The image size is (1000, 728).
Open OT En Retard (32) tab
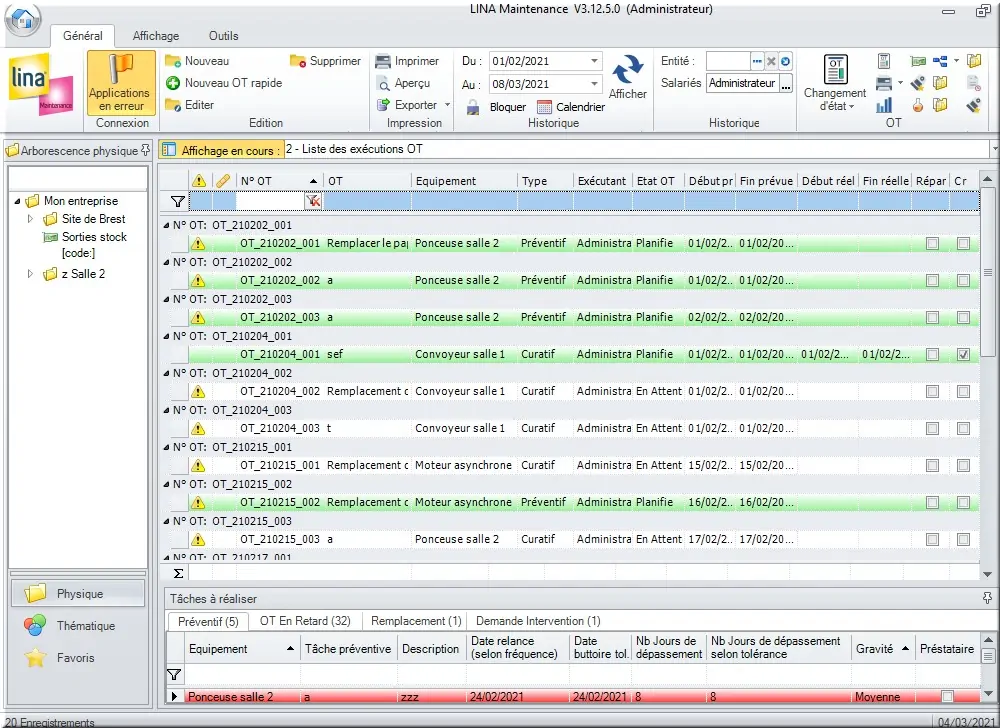point(305,621)
